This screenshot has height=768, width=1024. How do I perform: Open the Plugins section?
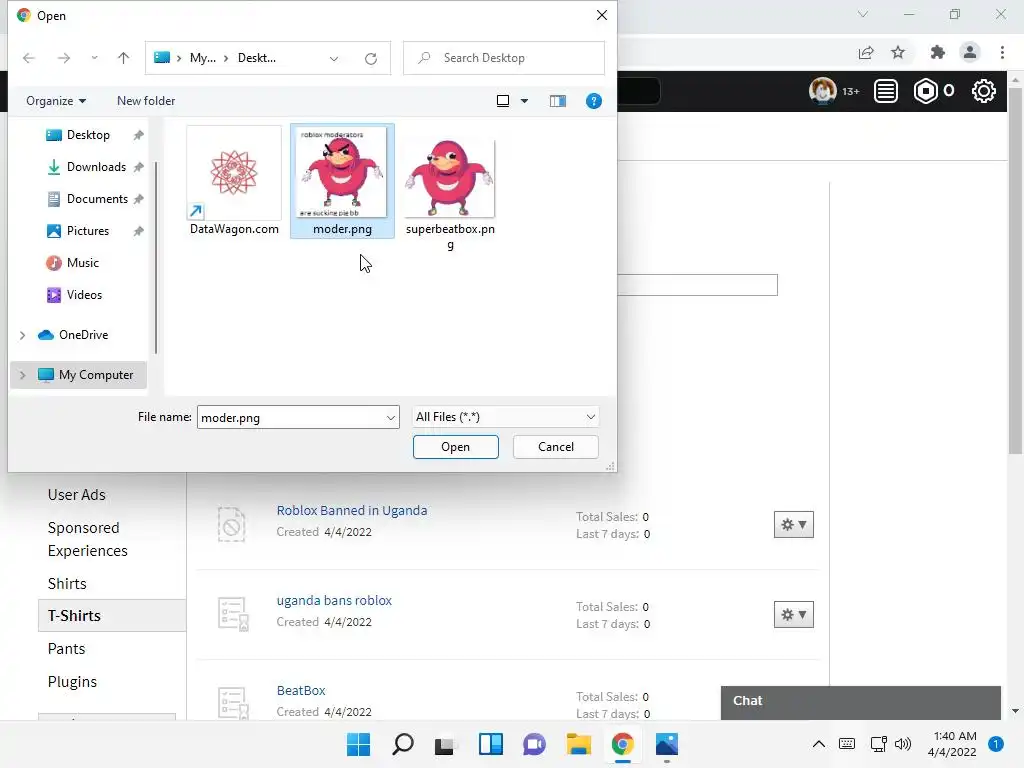click(x=72, y=682)
